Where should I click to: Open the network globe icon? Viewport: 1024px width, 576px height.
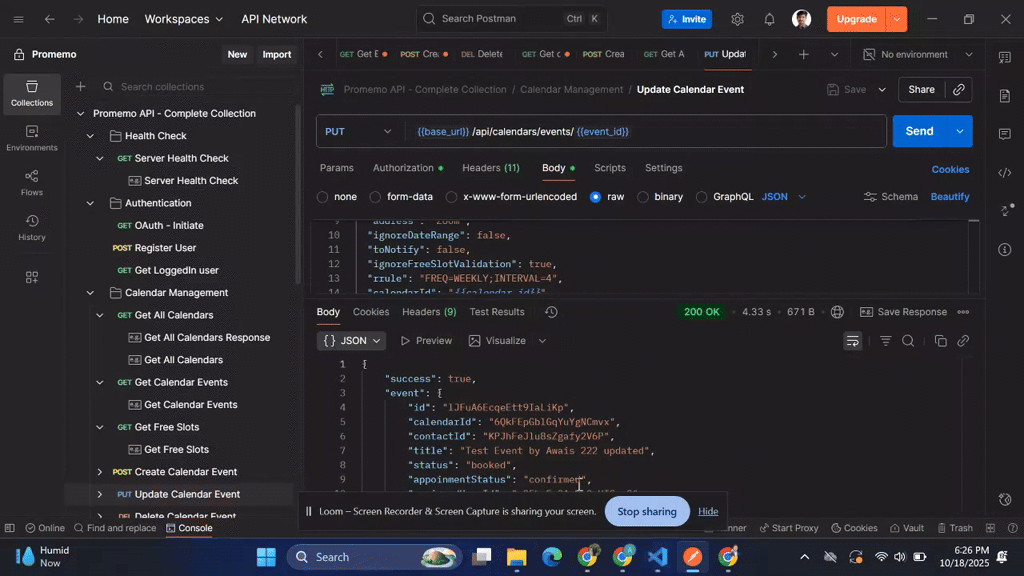pyautogui.click(x=837, y=312)
